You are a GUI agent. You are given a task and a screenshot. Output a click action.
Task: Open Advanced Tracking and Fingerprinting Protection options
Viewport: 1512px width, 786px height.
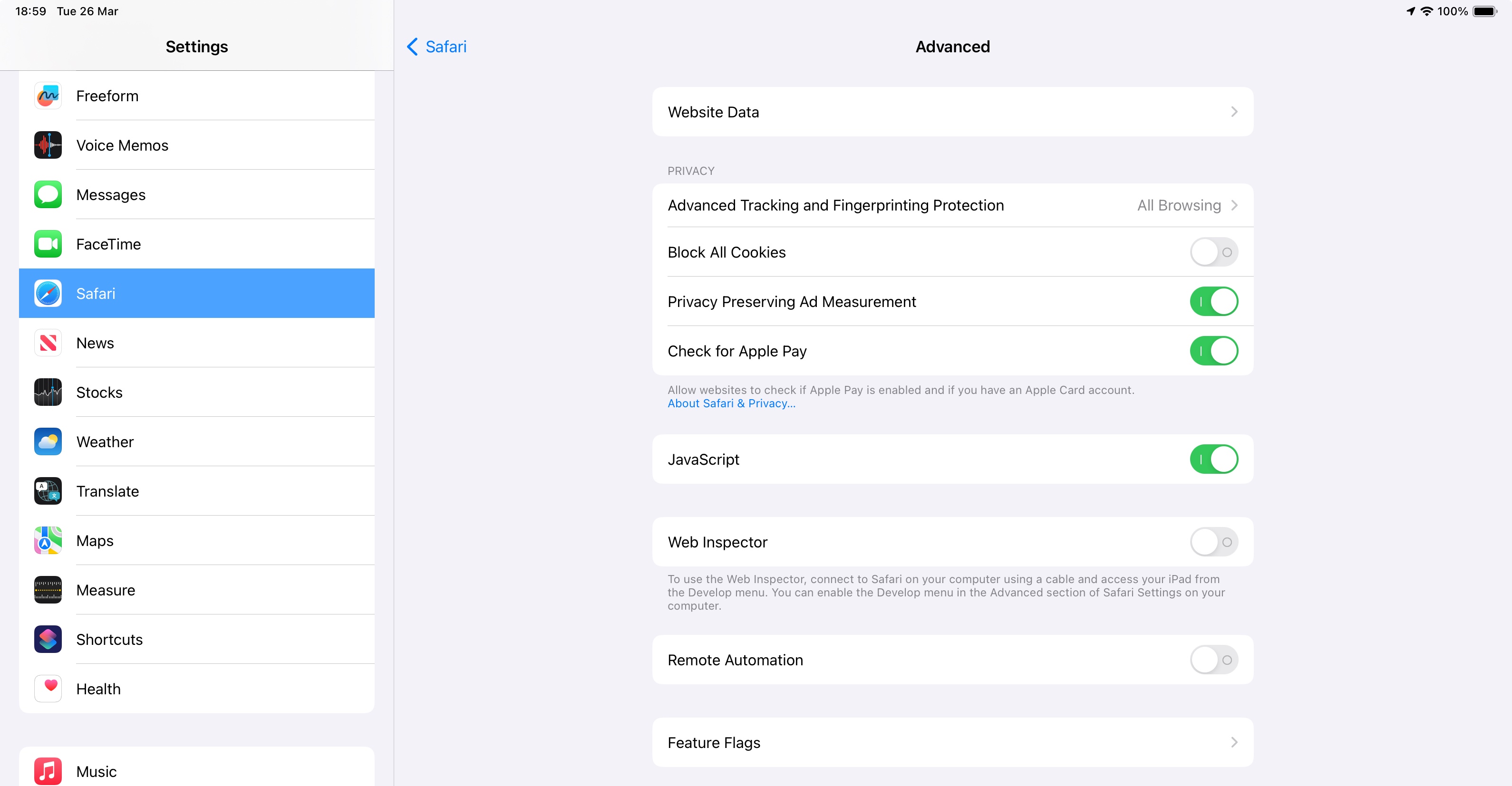pos(952,205)
